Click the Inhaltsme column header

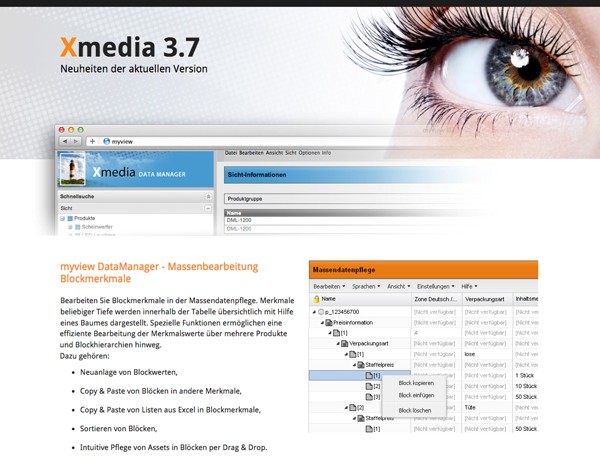[x=526, y=299]
